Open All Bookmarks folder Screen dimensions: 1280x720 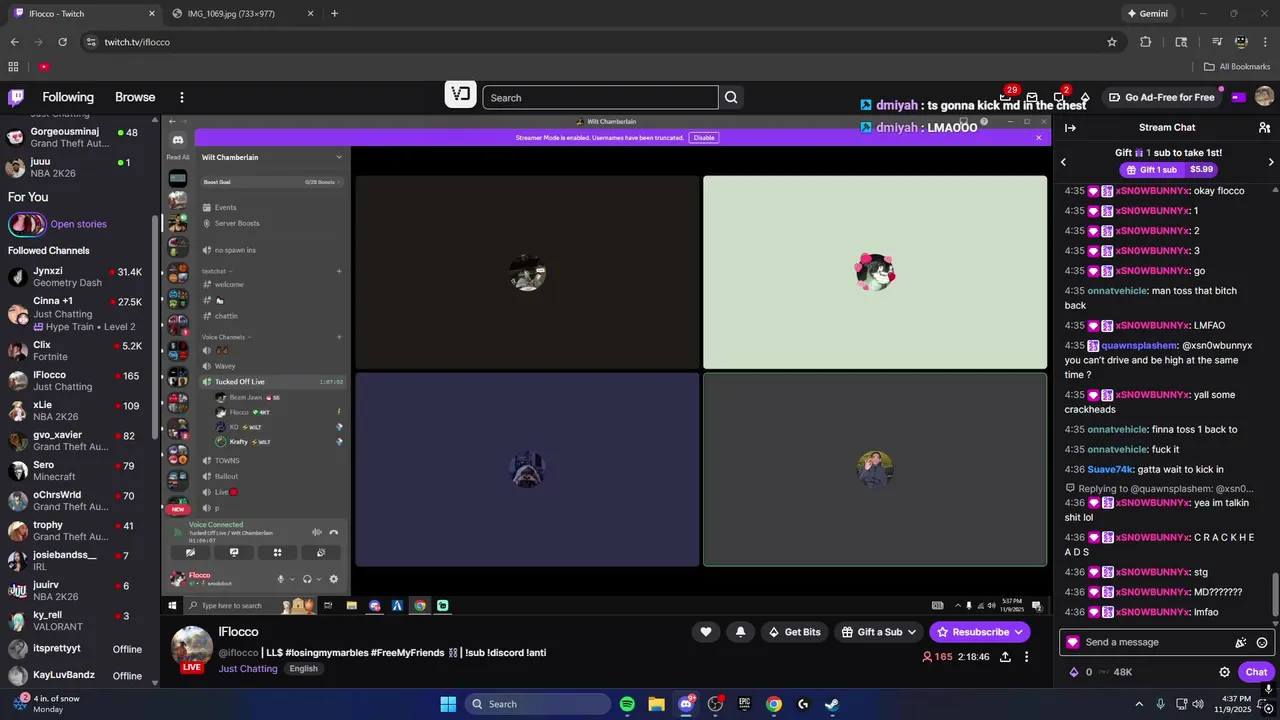pos(1237,67)
